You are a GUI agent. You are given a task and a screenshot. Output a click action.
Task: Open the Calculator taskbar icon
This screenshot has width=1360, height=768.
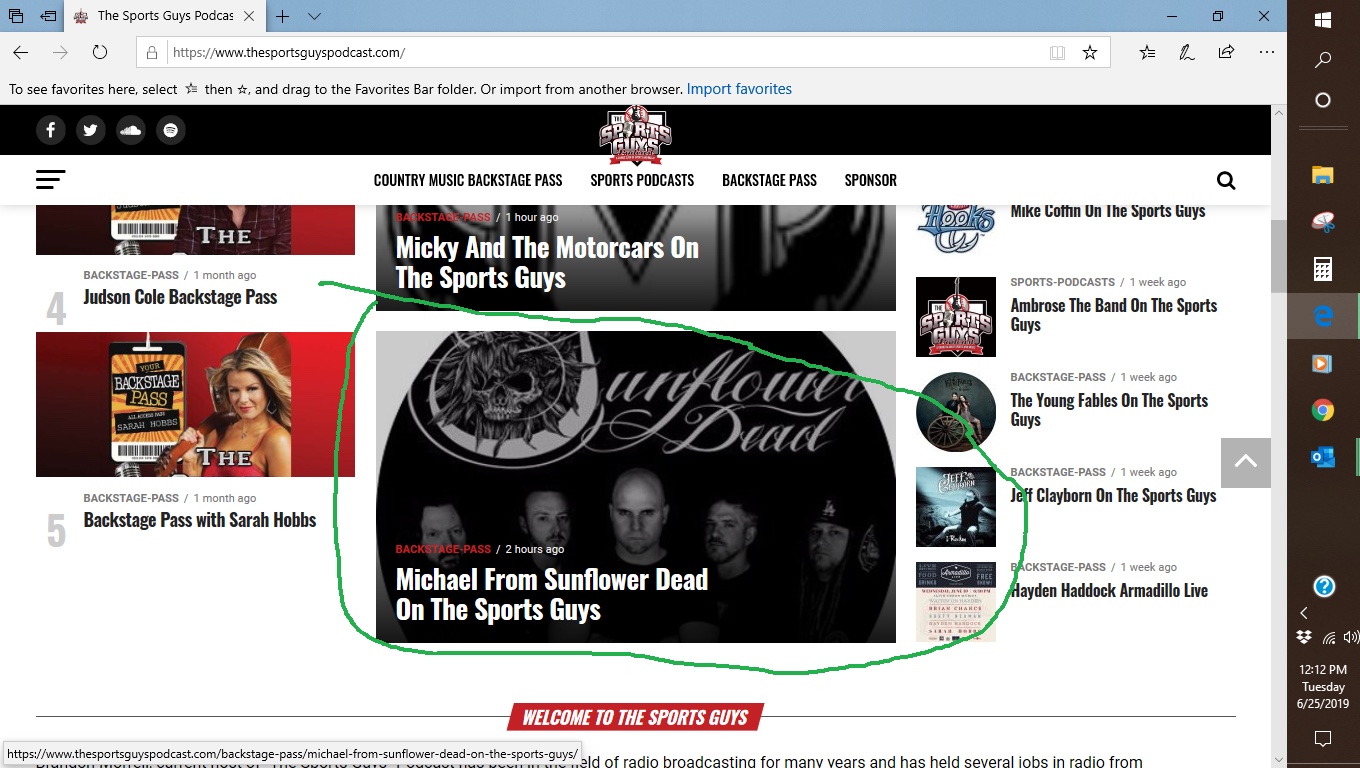coord(1323,269)
